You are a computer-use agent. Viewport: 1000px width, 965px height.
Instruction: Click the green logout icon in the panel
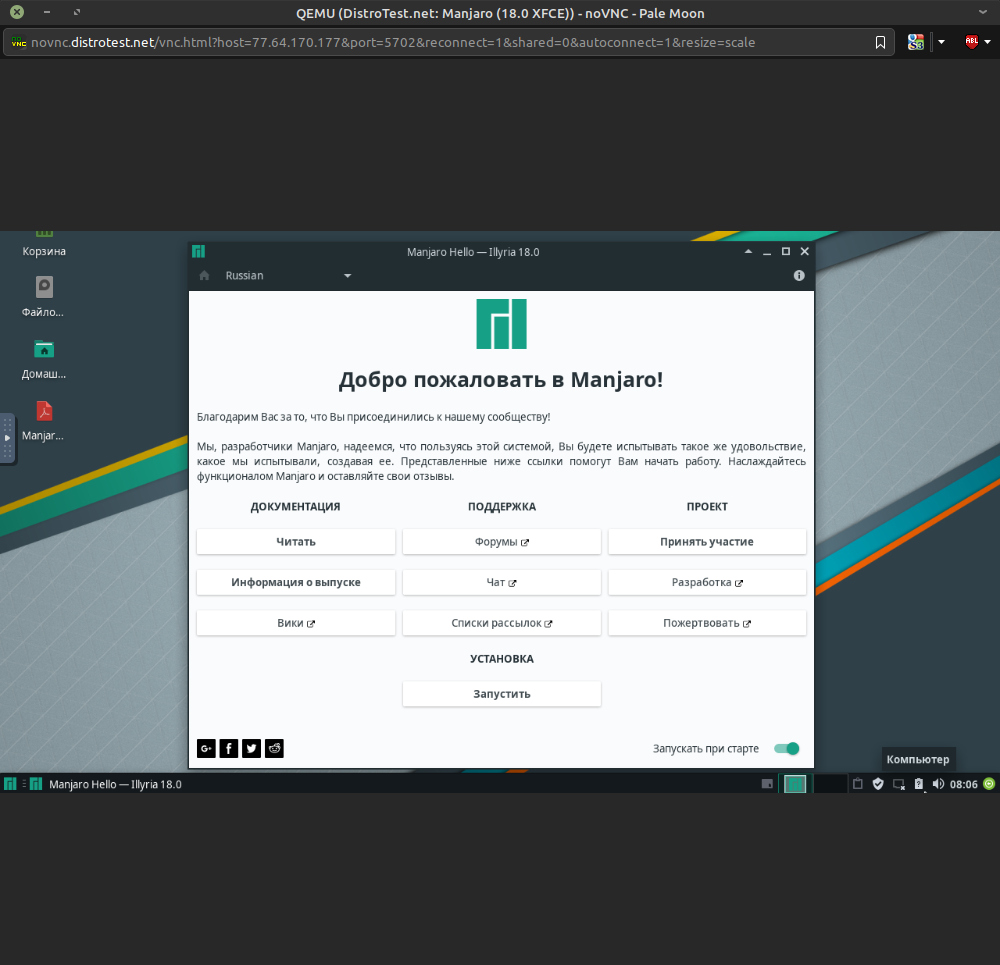[x=989, y=784]
